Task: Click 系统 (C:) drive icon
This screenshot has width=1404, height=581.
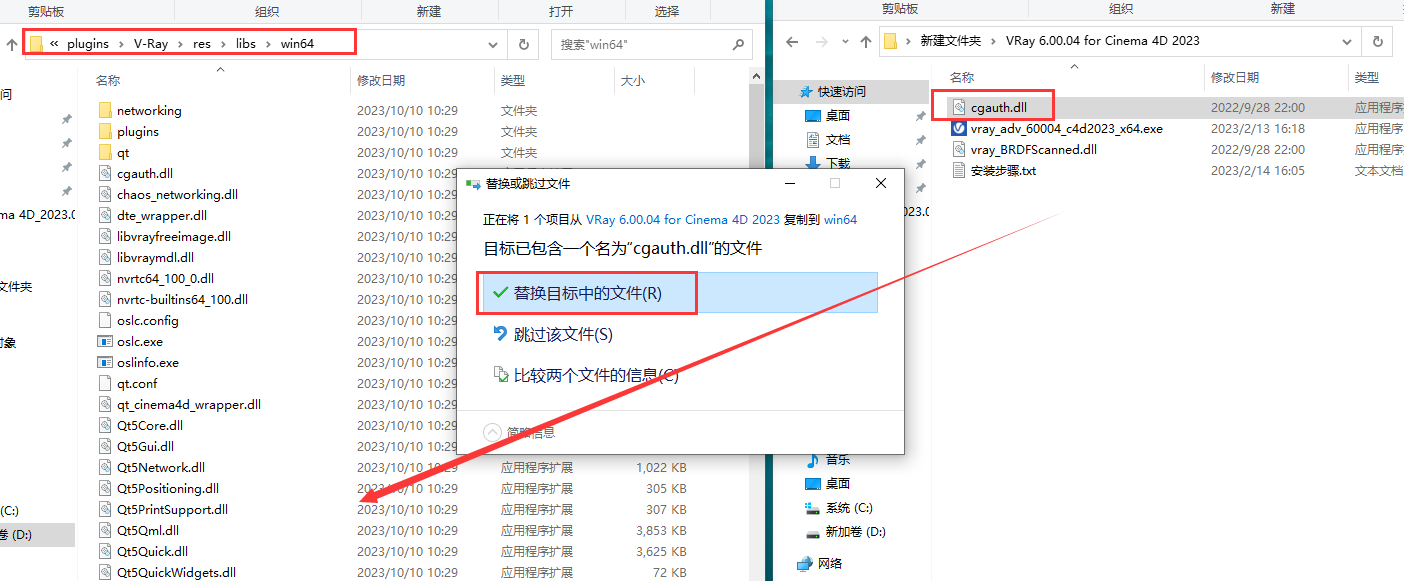Action: (813, 508)
